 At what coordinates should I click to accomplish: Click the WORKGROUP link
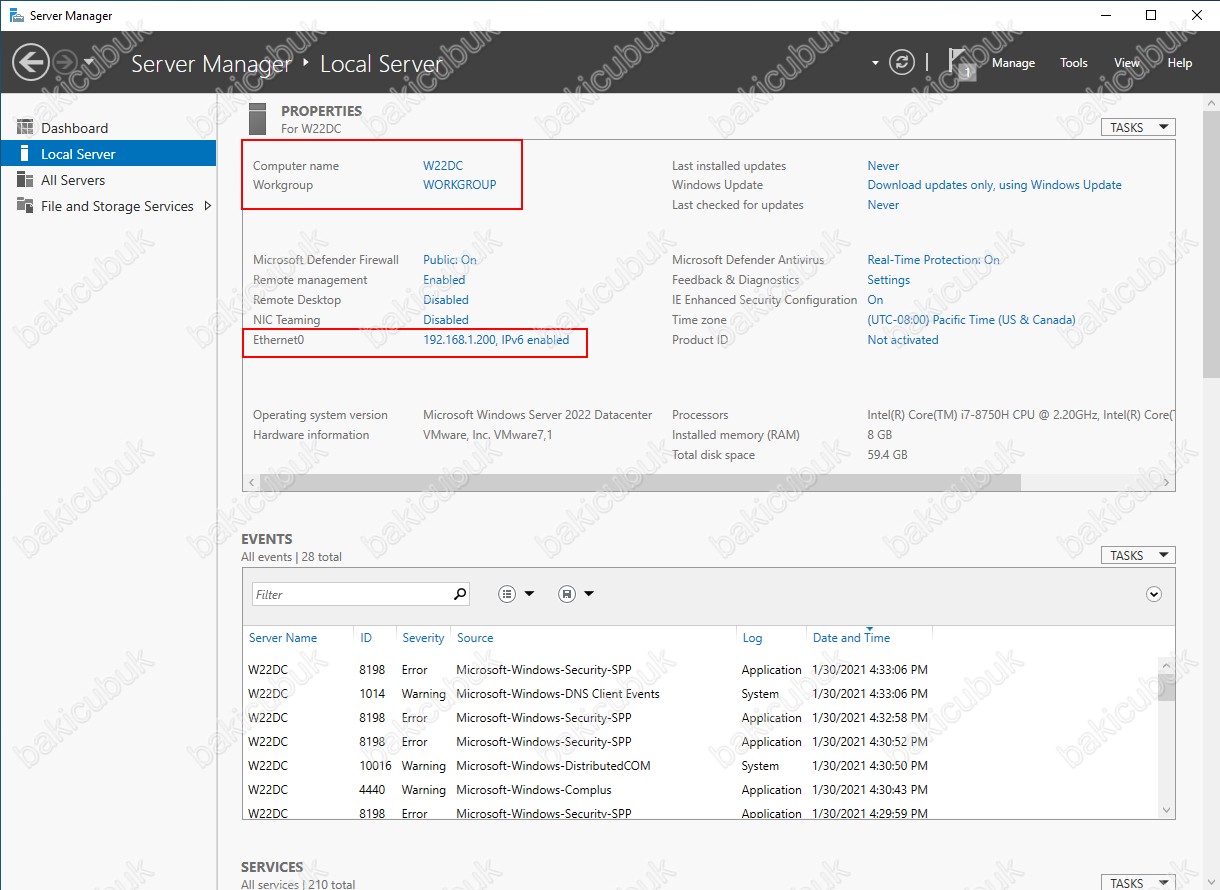point(460,185)
